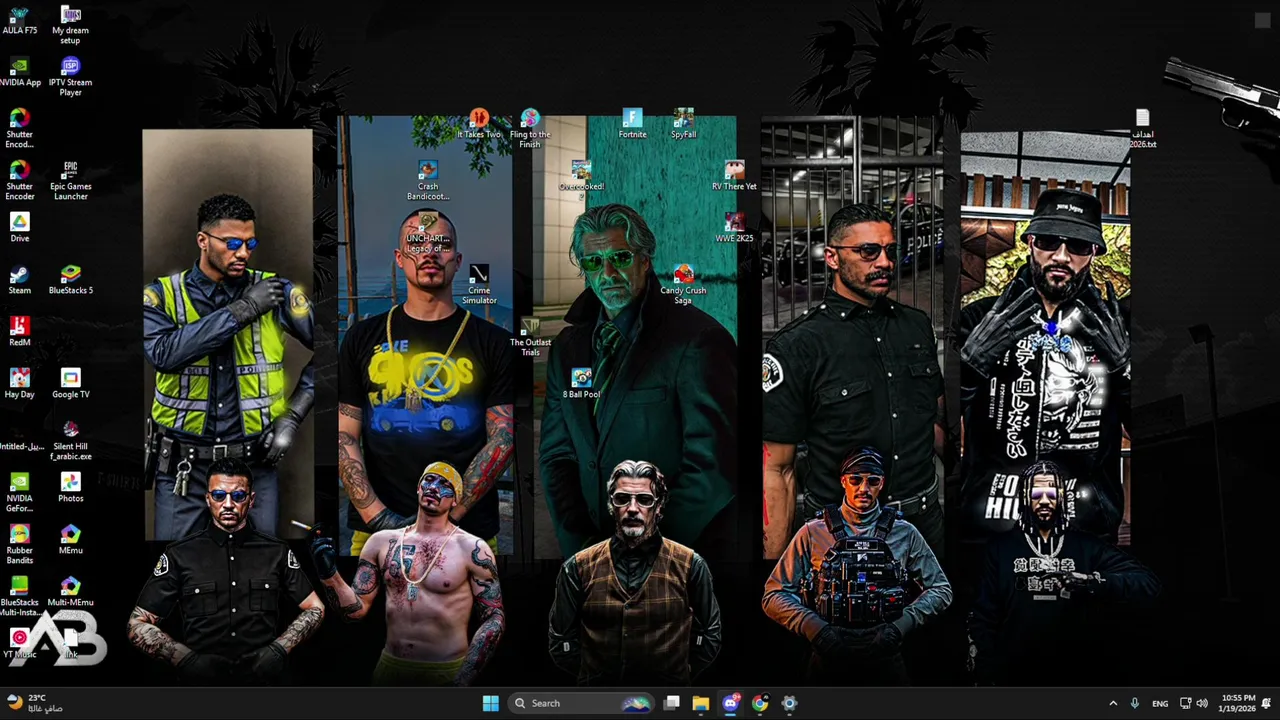This screenshot has height=720, width=1280.
Task: Launch Crash Bandicoot shortcut
Action: click(x=427, y=180)
